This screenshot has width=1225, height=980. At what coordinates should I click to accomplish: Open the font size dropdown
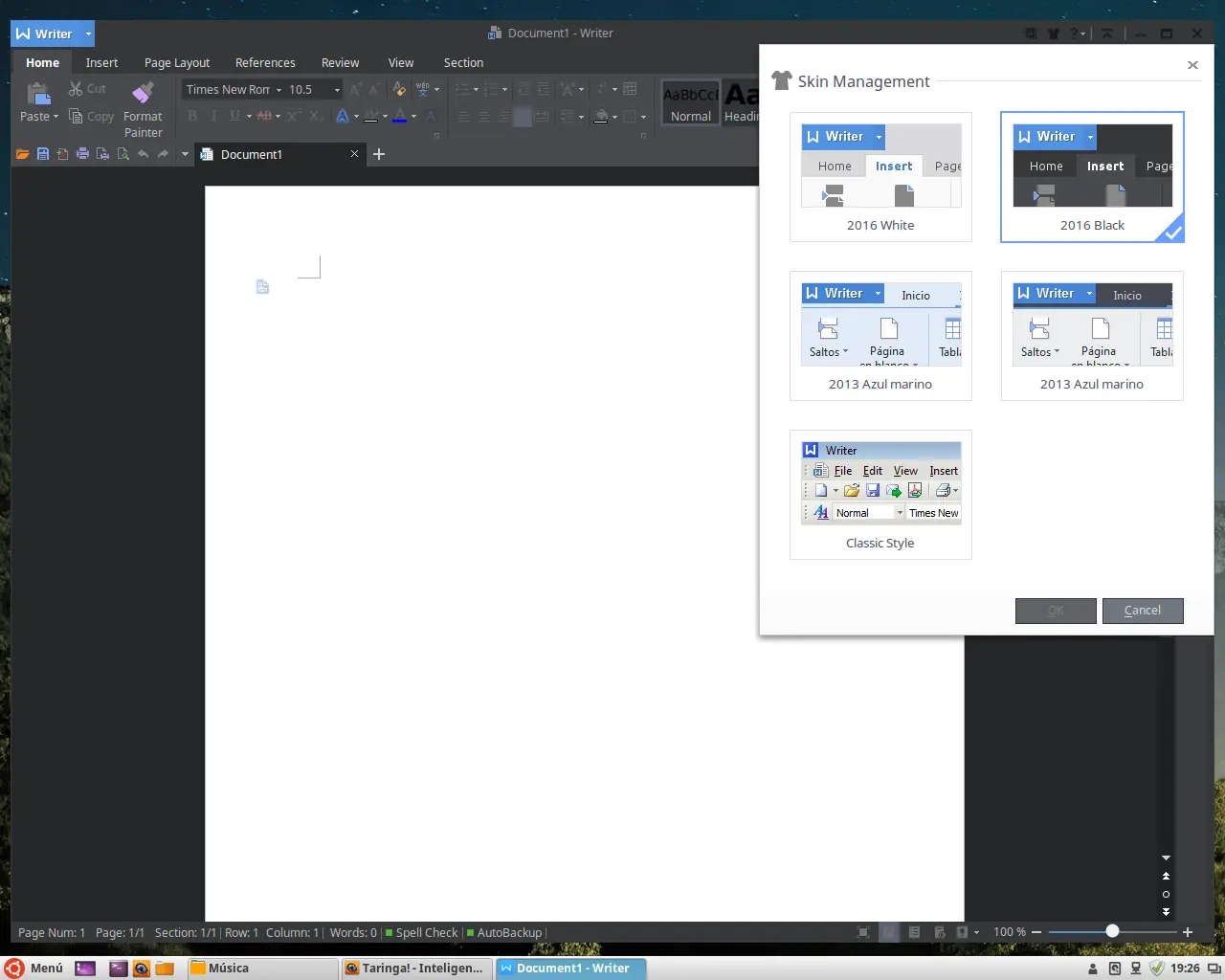(x=337, y=90)
